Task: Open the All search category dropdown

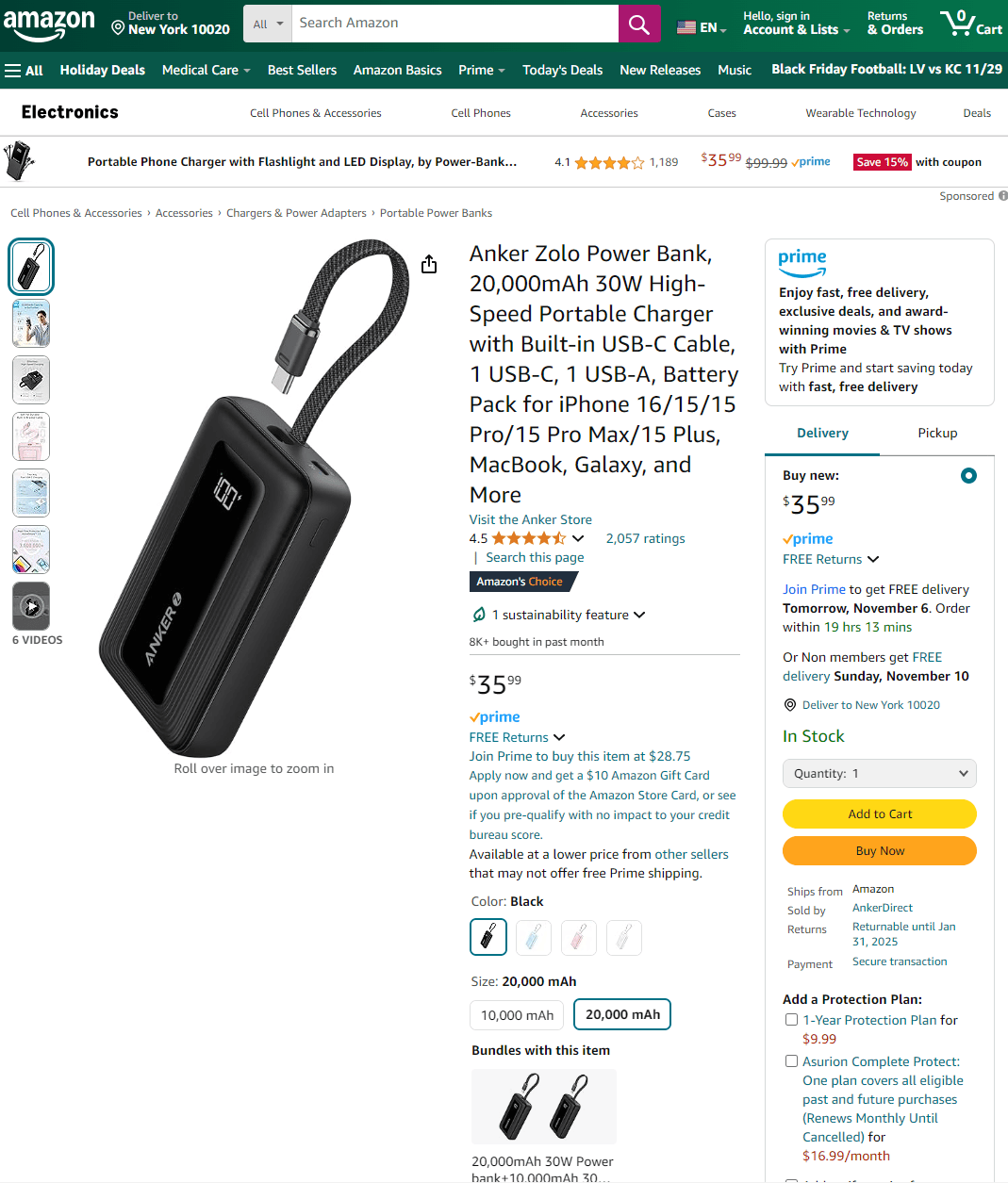Action: click(x=268, y=24)
